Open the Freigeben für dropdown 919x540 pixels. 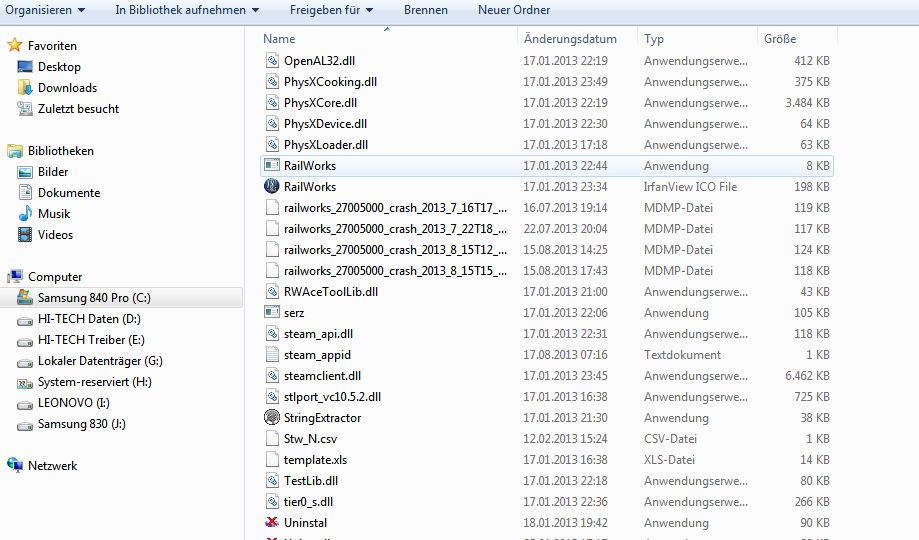click(x=331, y=10)
